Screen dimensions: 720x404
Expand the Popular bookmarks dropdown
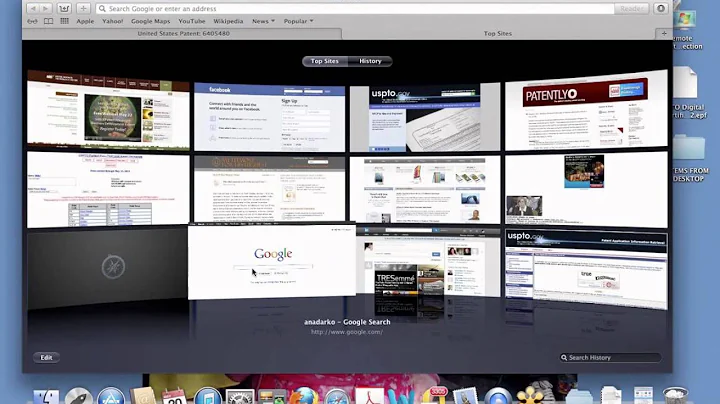tap(298, 21)
